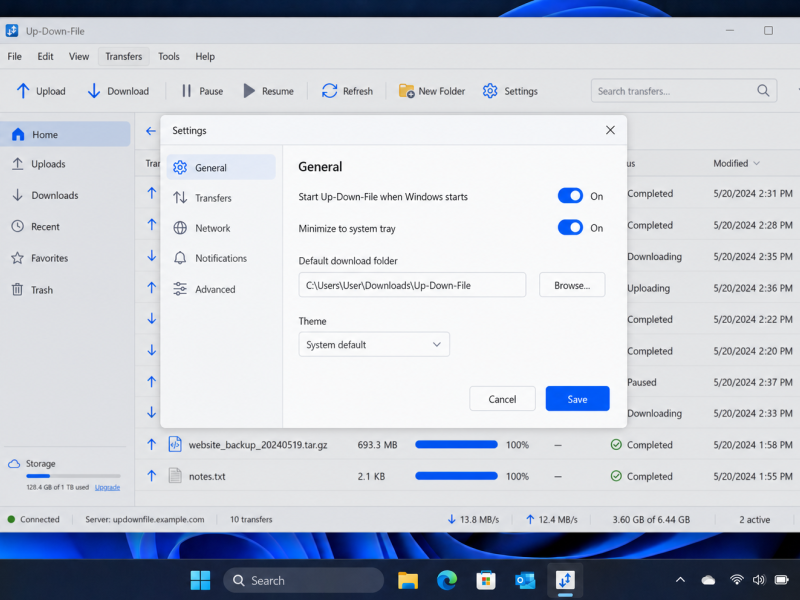This screenshot has width=800, height=600.
Task: Click the Completed check icon for notes.txt
Action: click(616, 476)
